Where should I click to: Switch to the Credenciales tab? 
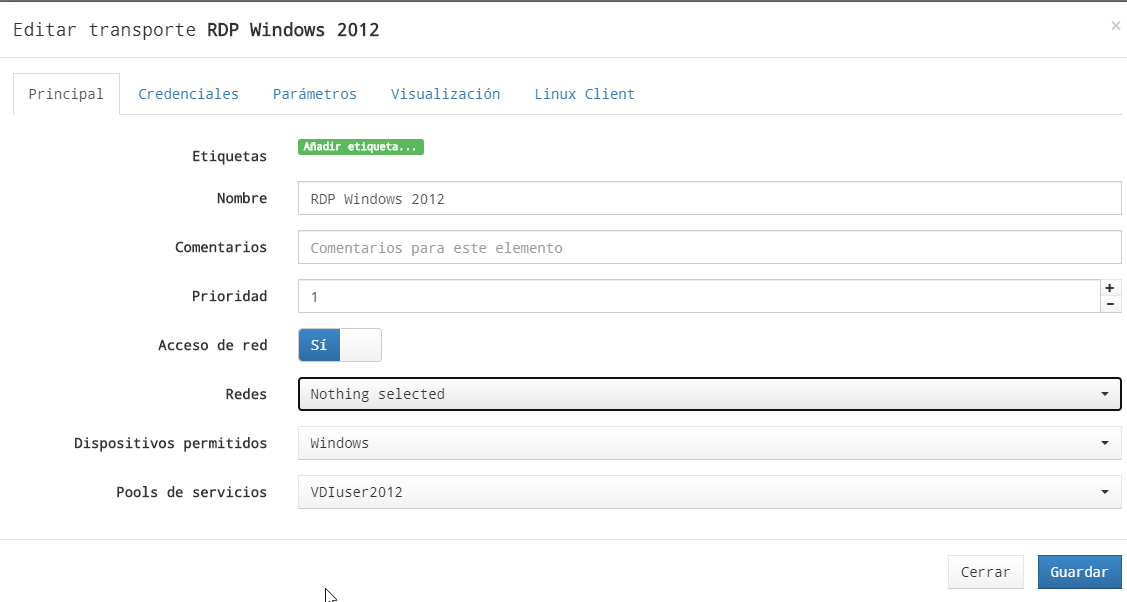point(188,94)
